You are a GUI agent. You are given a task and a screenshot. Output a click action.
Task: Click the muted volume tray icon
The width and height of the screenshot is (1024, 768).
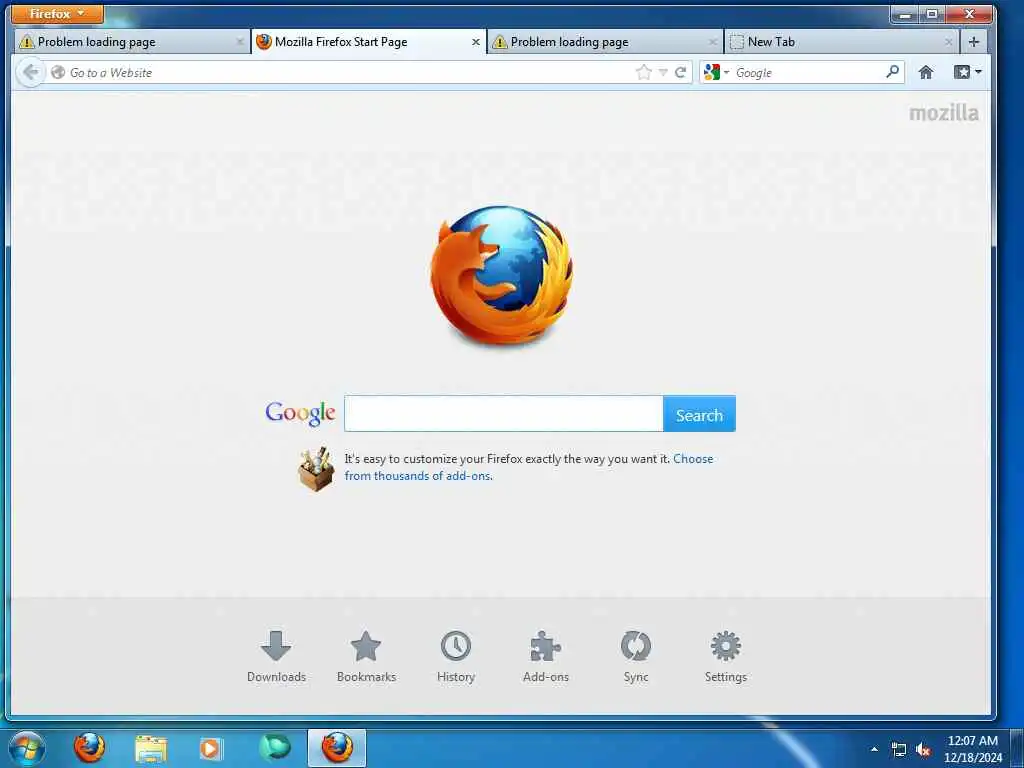[923, 750]
